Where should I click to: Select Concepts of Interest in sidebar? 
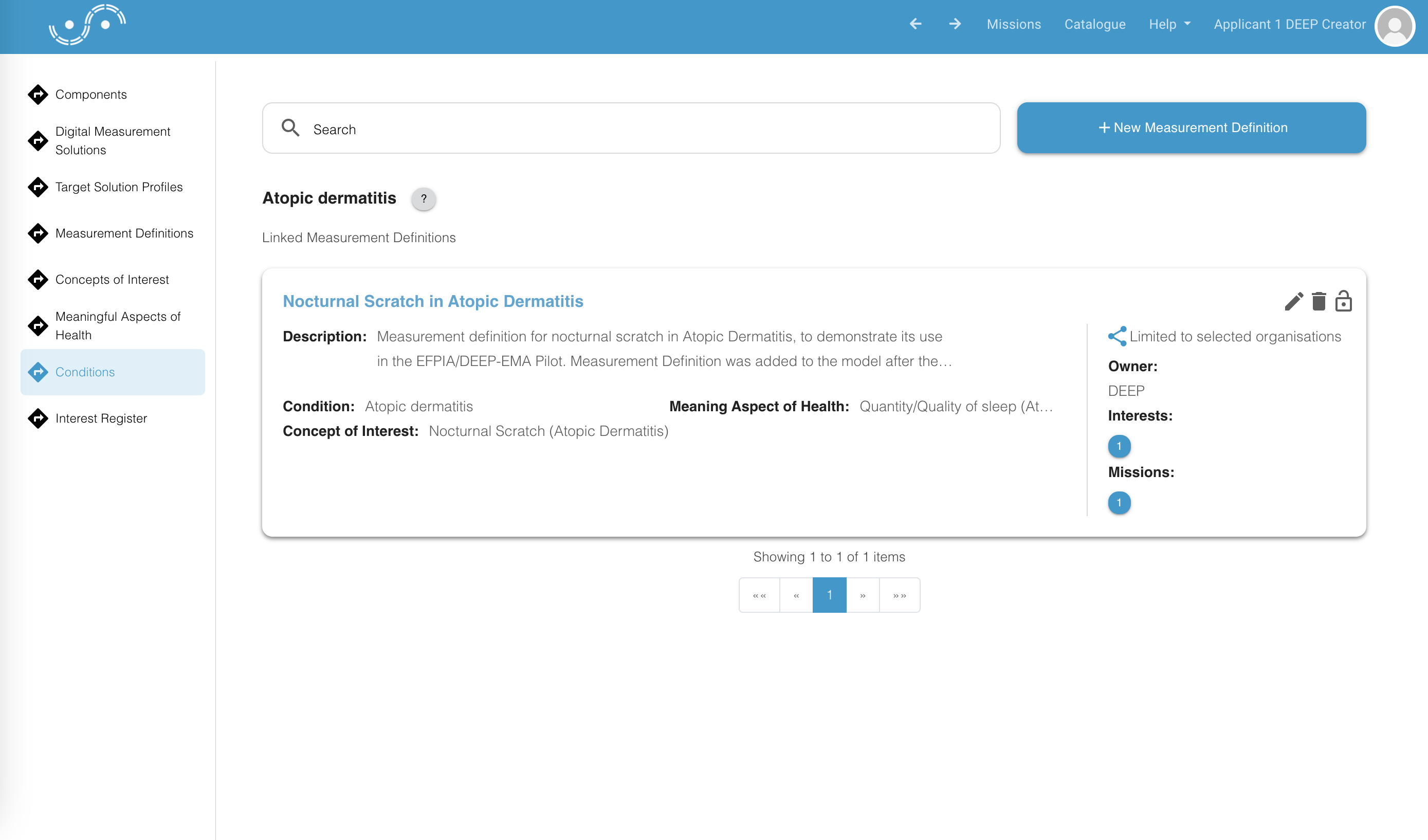(x=113, y=280)
